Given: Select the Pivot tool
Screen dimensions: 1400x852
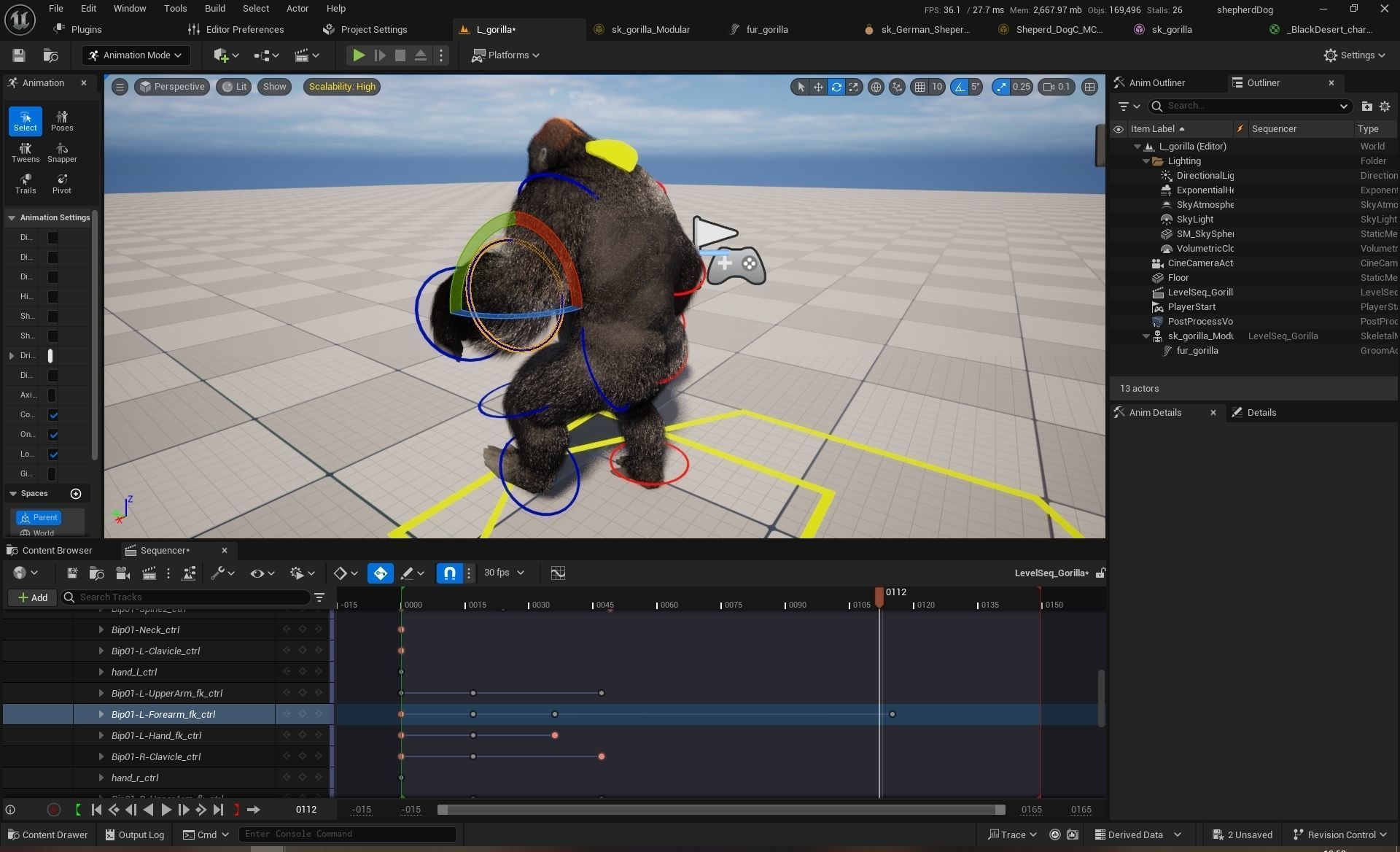Looking at the screenshot, I should [62, 184].
